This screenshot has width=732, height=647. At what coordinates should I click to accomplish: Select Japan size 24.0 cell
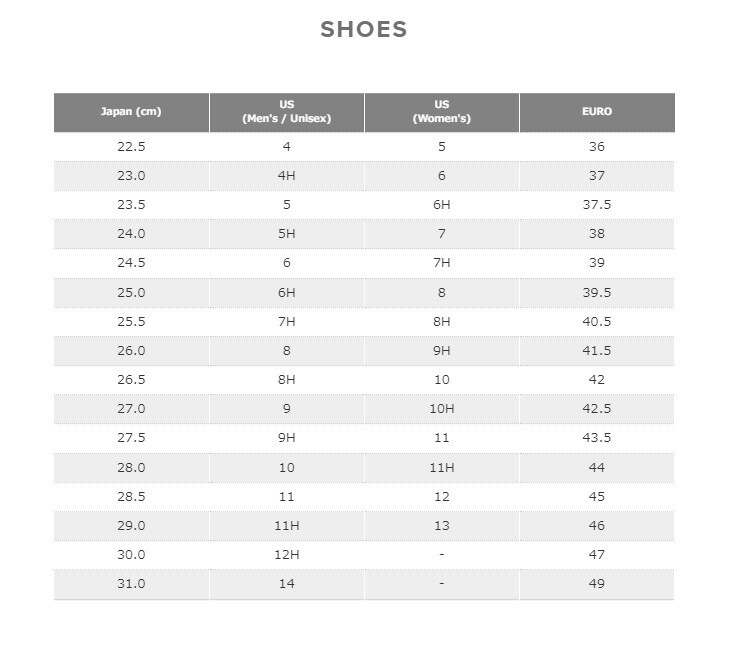pos(131,234)
